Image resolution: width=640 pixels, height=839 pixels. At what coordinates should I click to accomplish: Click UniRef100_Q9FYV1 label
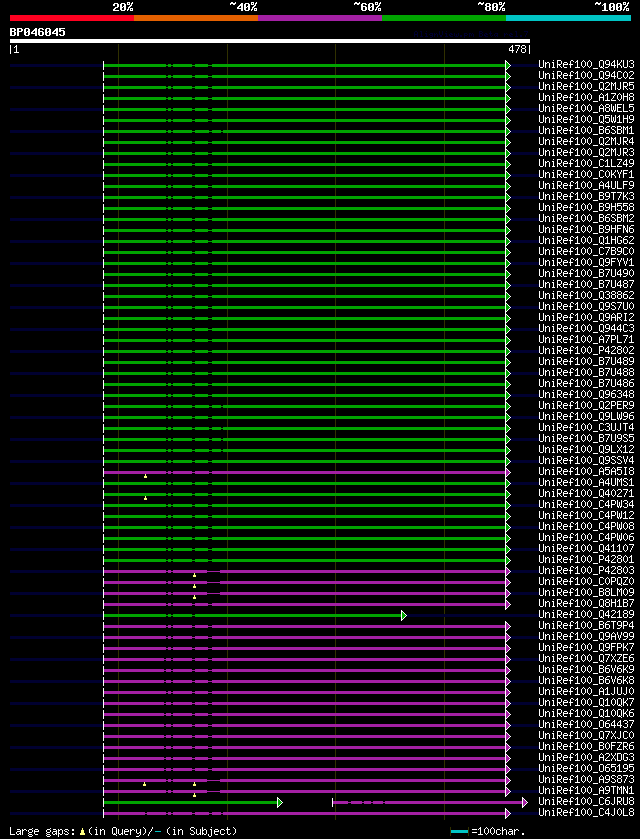click(x=586, y=263)
